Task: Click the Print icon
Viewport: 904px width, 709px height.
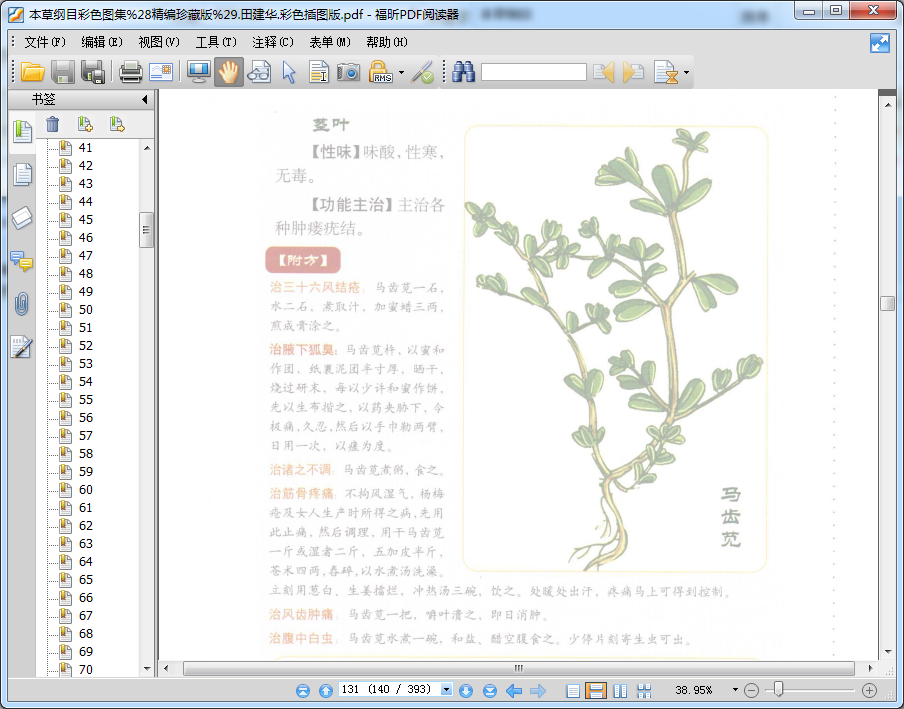Action: 131,72
